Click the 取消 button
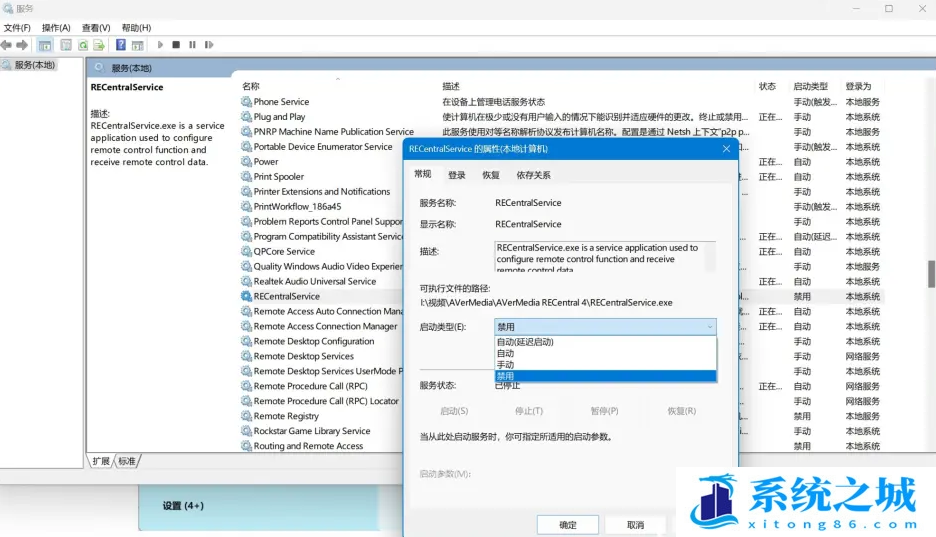936x537 pixels. (x=636, y=525)
